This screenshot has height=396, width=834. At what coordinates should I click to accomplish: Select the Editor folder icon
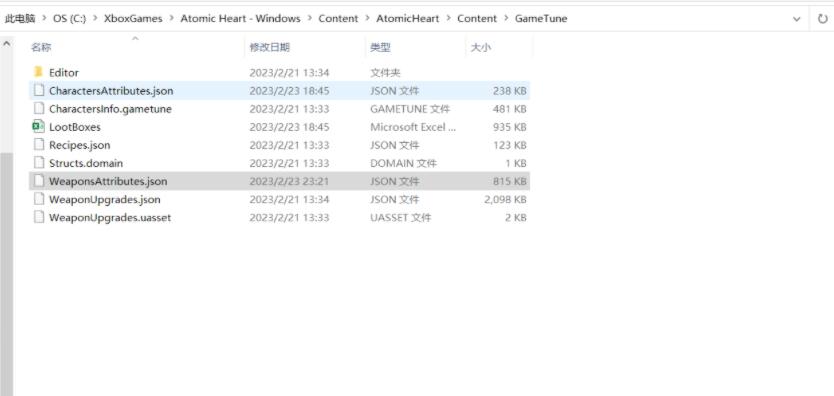pos(38,72)
